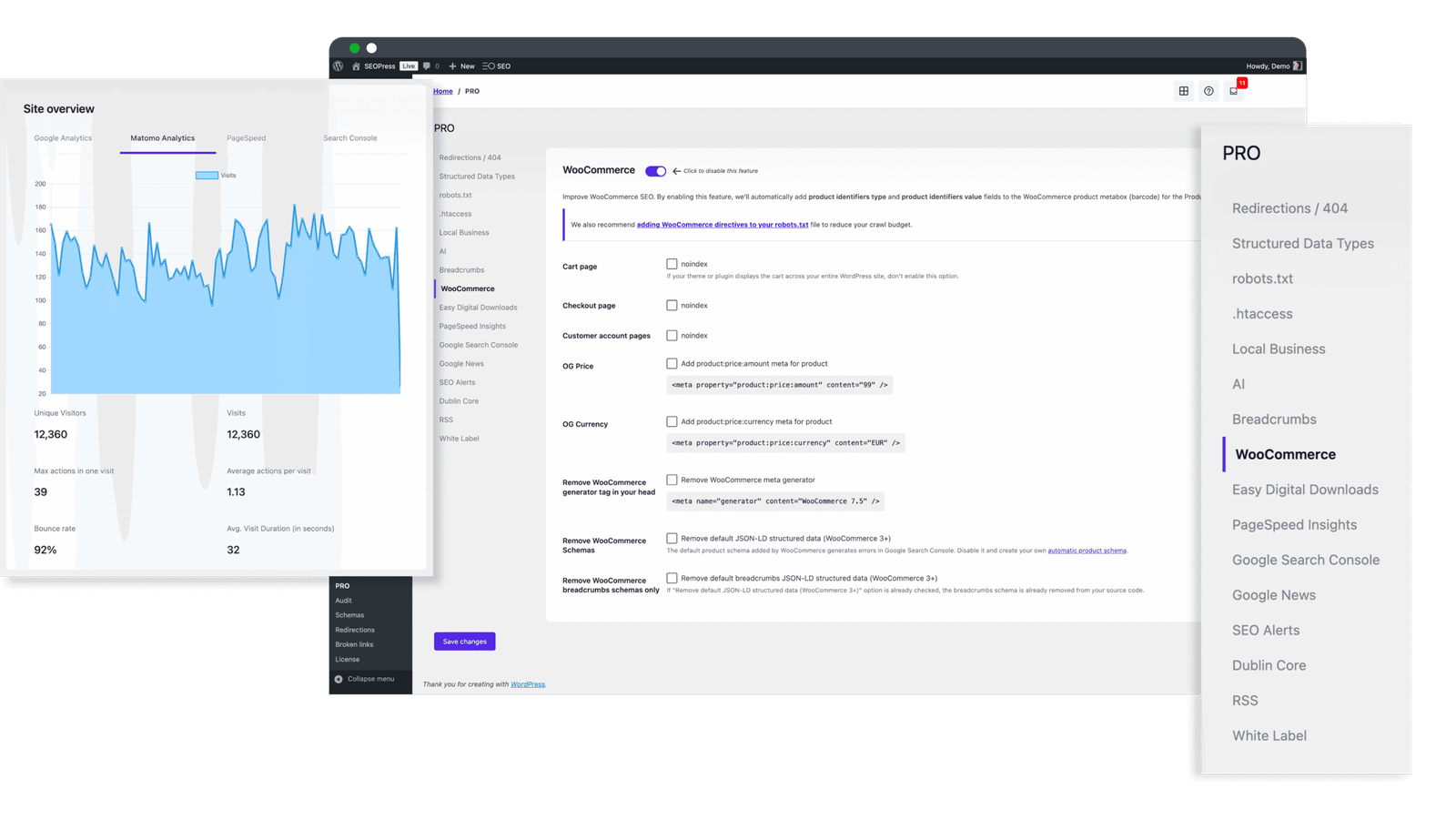Viewport: 1456px width, 819px height.
Task: Open notifications icon with red 11 badge
Action: click(x=1234, y=91)
